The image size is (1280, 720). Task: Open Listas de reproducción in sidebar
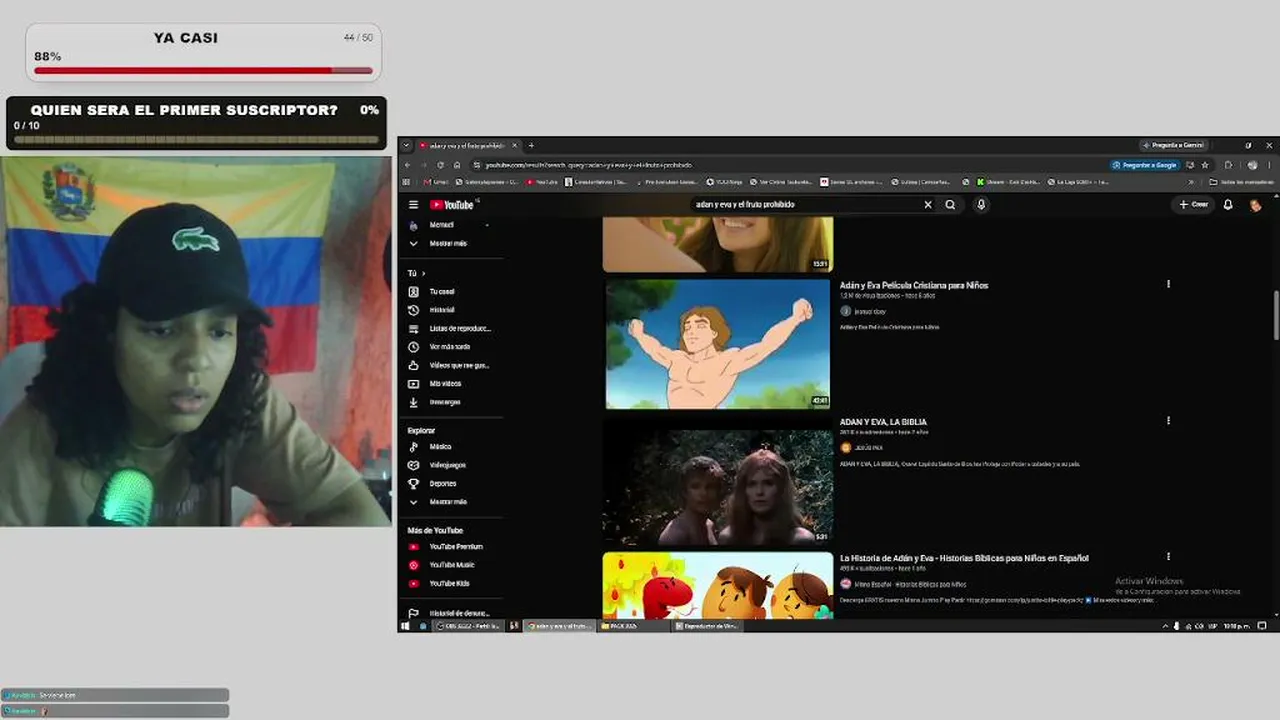tap(447, 328)
